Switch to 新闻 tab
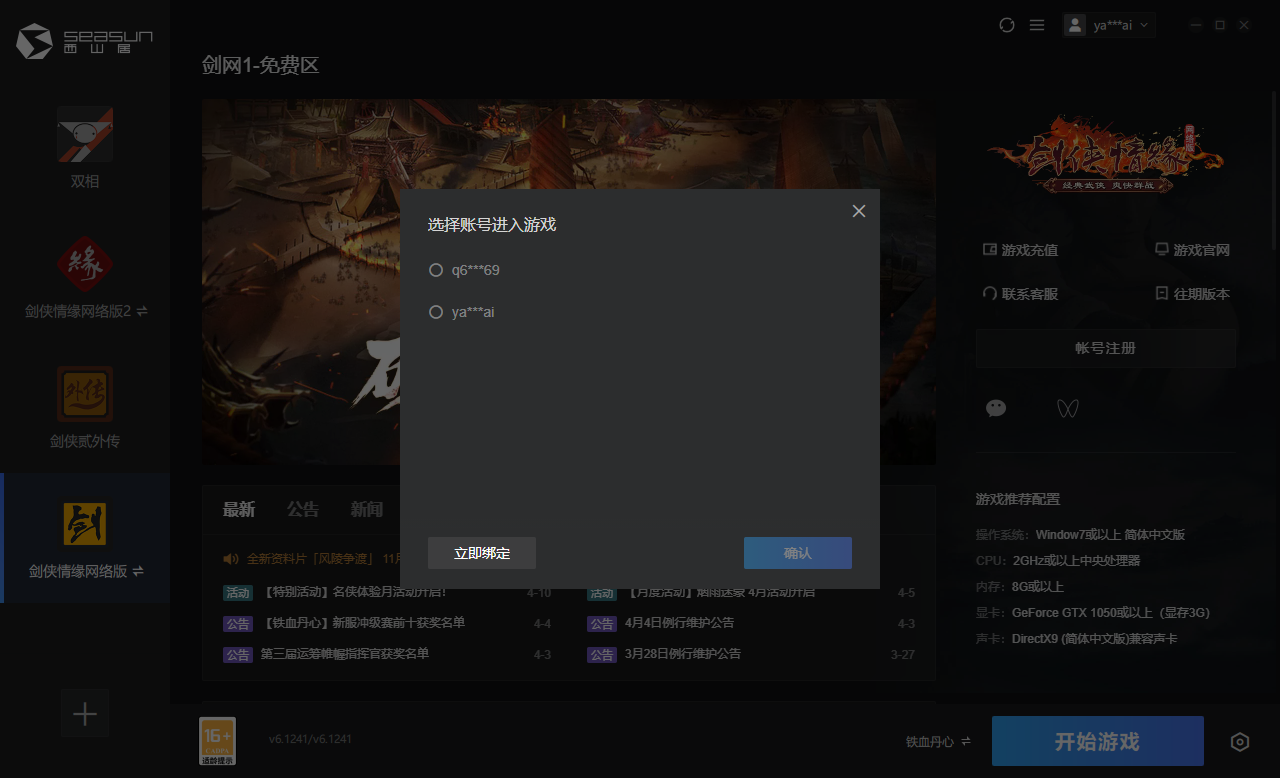 tap(367, 510)
